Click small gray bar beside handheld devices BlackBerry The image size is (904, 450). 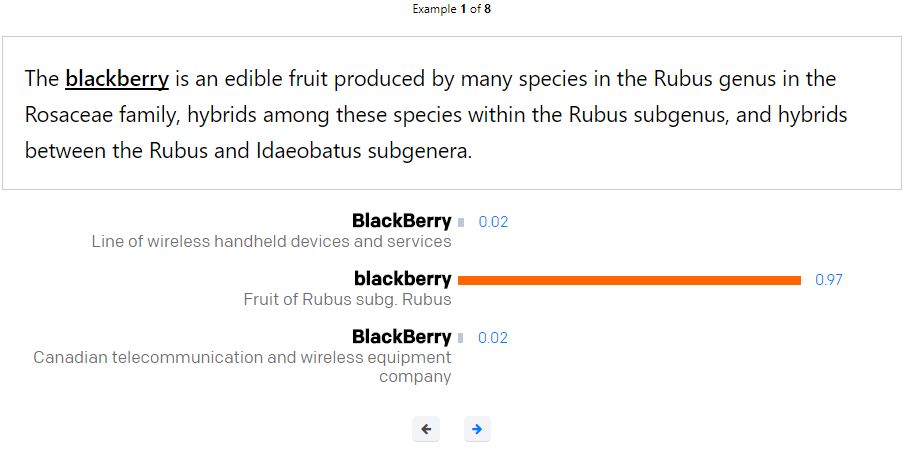pyautogui.click(x=461, y=222)
